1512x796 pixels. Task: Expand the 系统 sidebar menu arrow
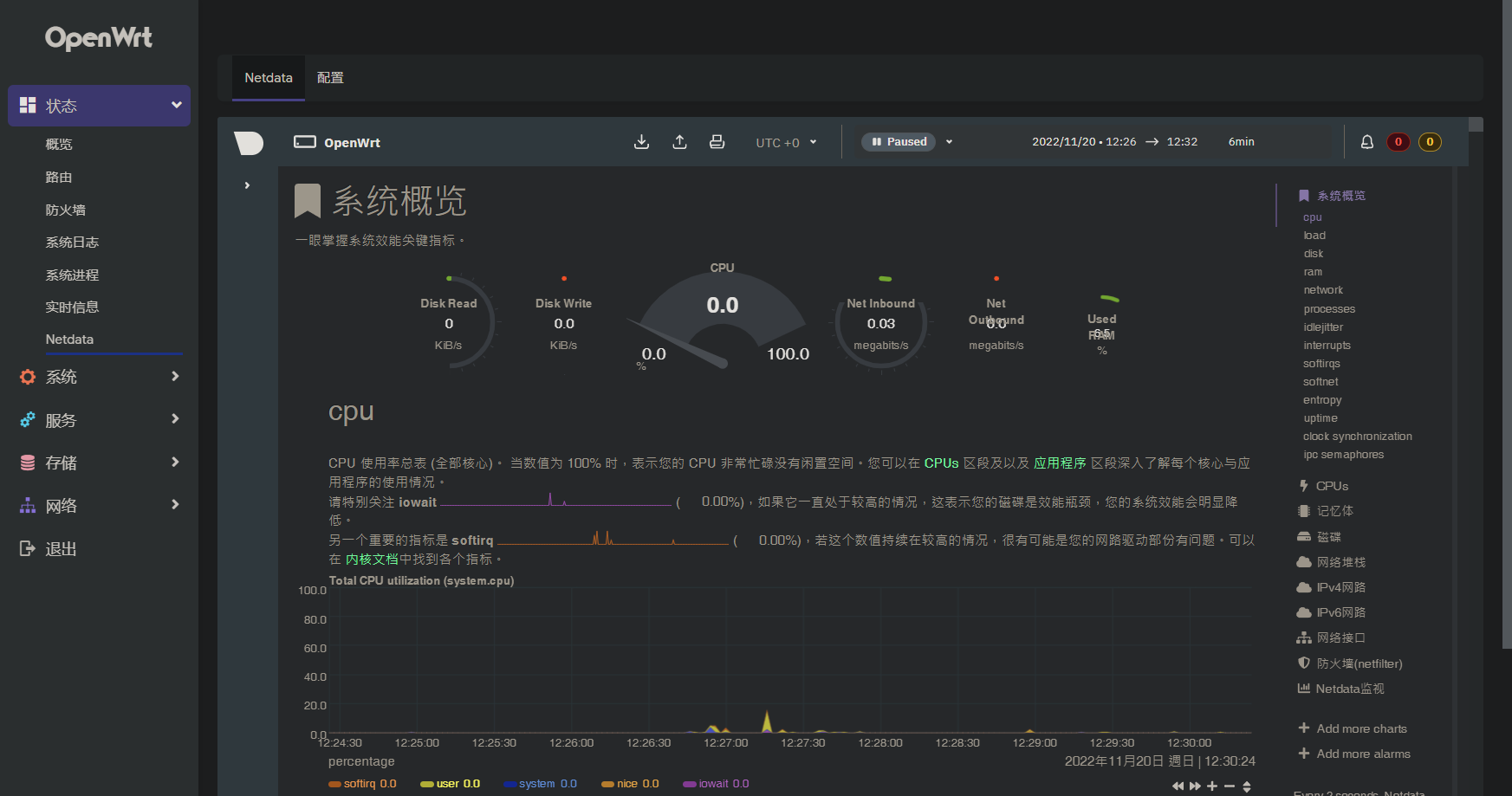pos(175,376)
